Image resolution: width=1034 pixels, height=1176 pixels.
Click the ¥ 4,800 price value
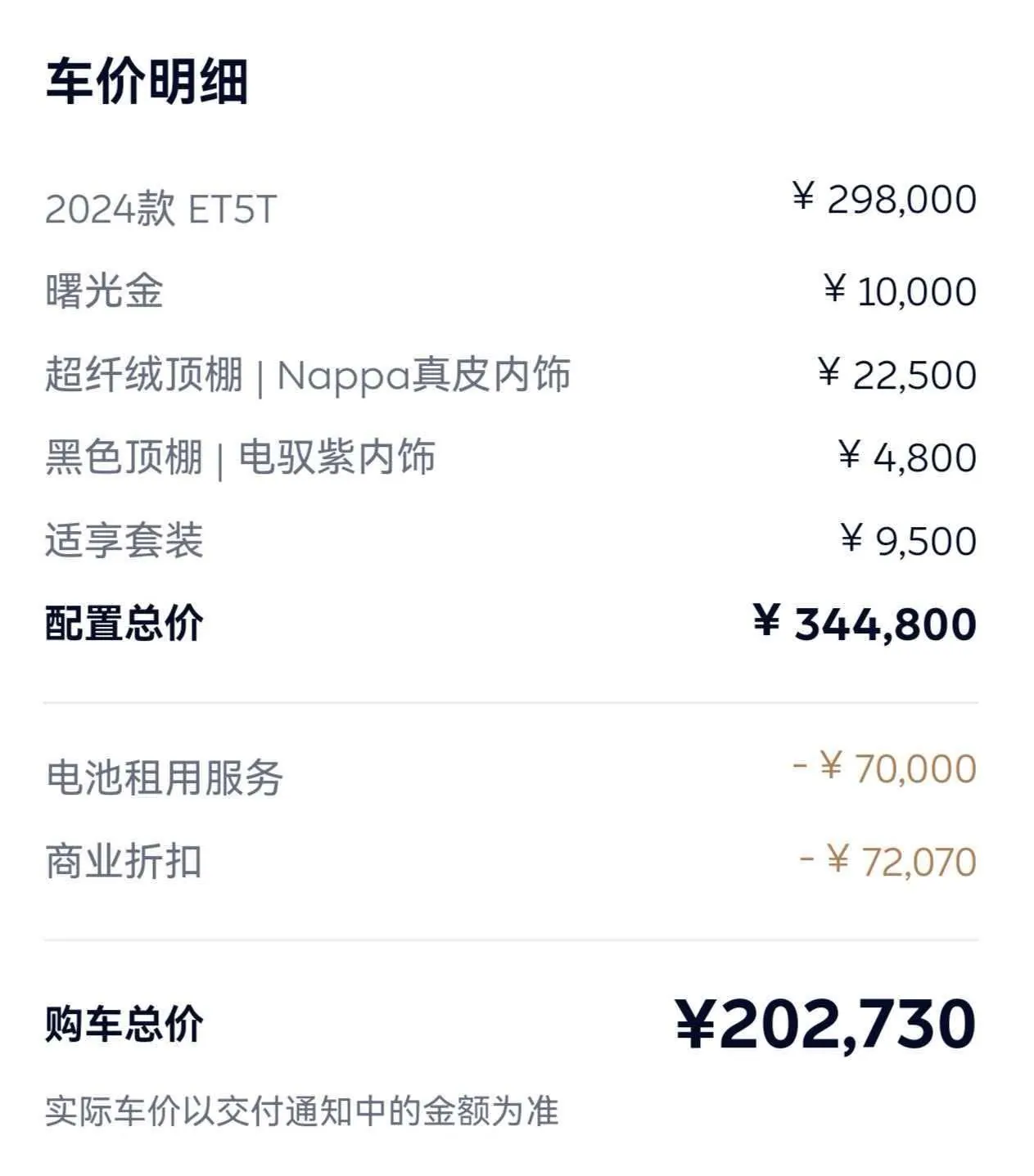click(x=907, y=457)
